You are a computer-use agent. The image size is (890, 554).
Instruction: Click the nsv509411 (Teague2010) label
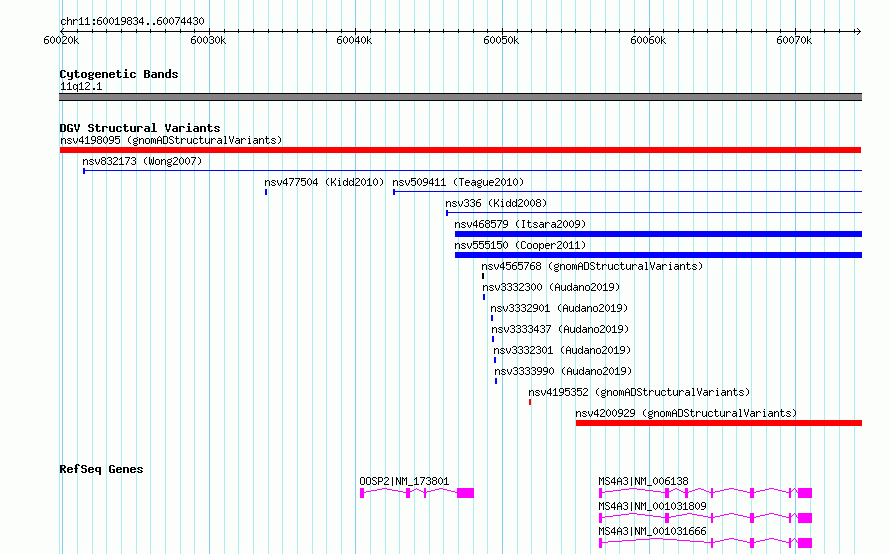[x=458, y=182]
